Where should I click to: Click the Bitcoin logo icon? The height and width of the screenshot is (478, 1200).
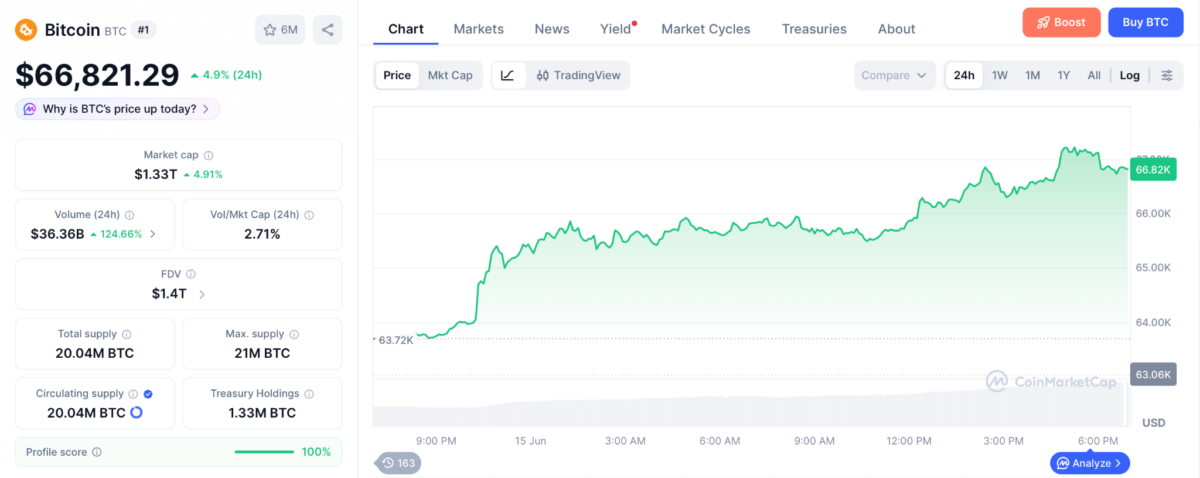pos(27,30)
